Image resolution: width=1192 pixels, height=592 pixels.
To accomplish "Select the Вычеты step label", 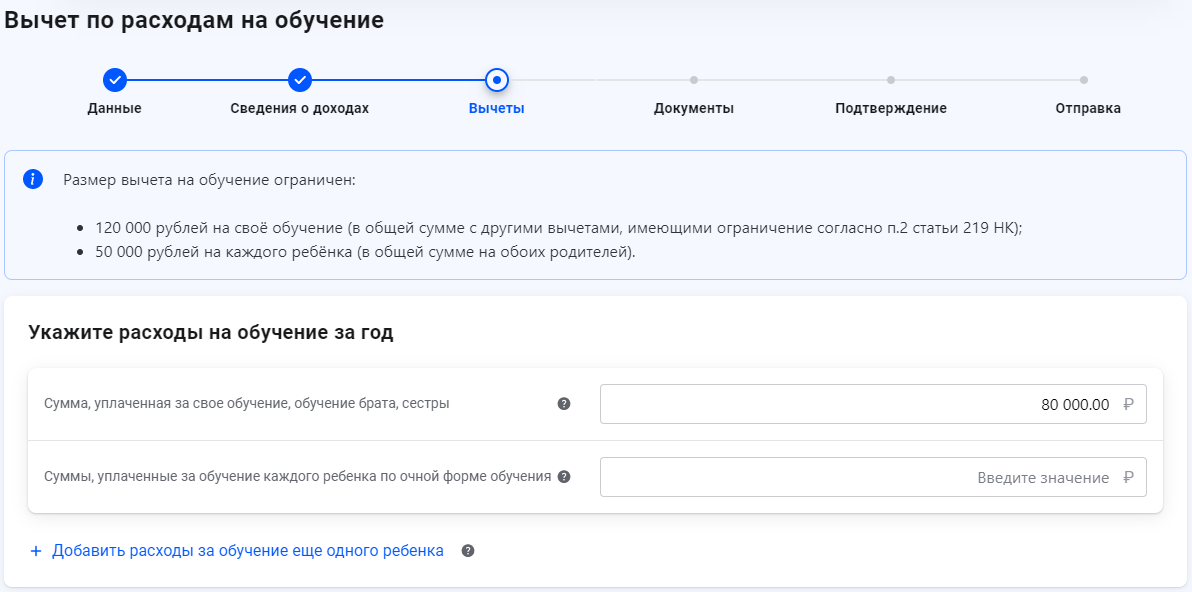I will [496, 108].
